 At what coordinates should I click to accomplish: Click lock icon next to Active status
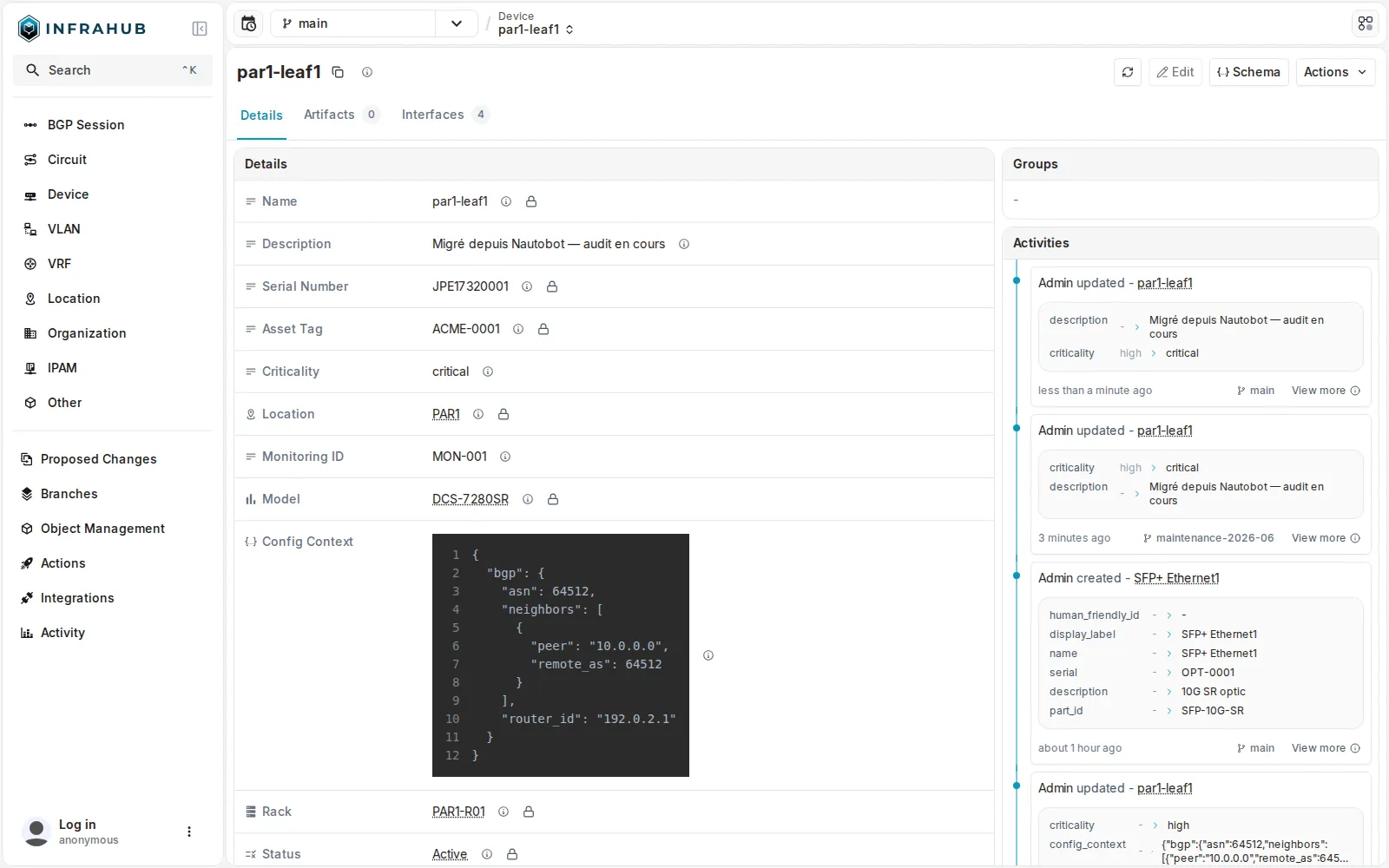point(512,854)
